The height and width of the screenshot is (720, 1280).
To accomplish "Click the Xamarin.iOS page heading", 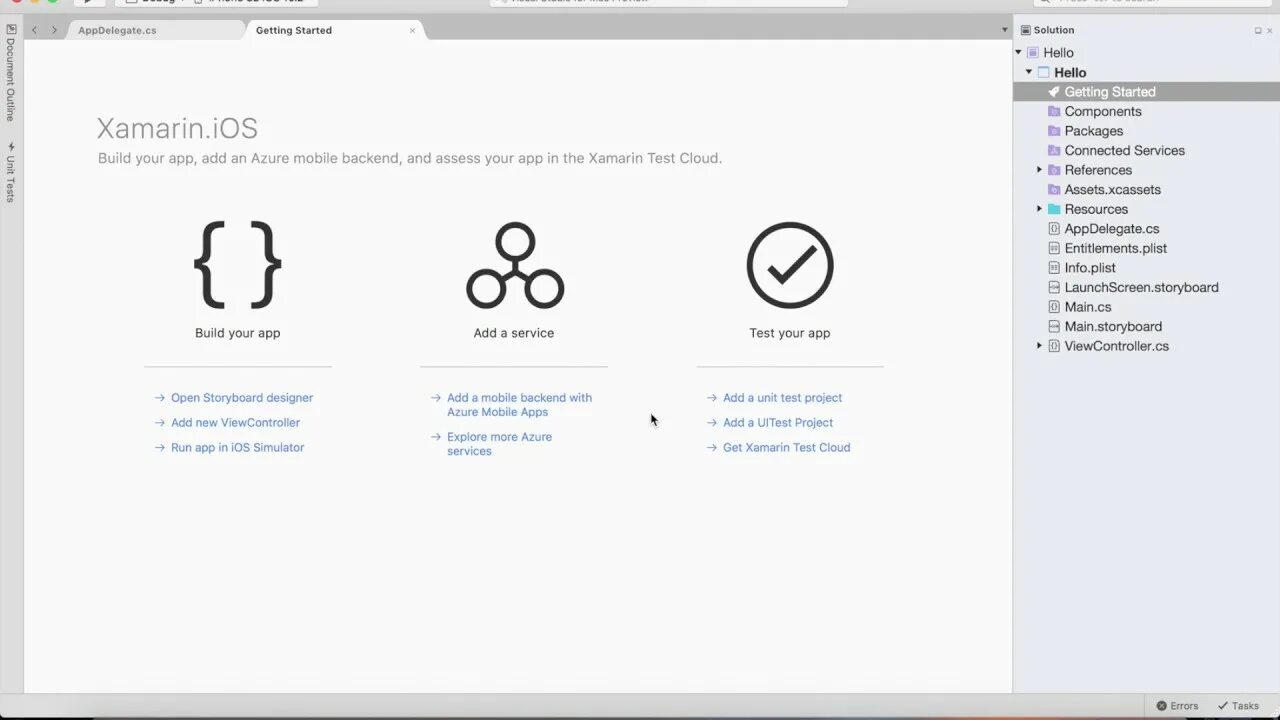I will (177, 128).
